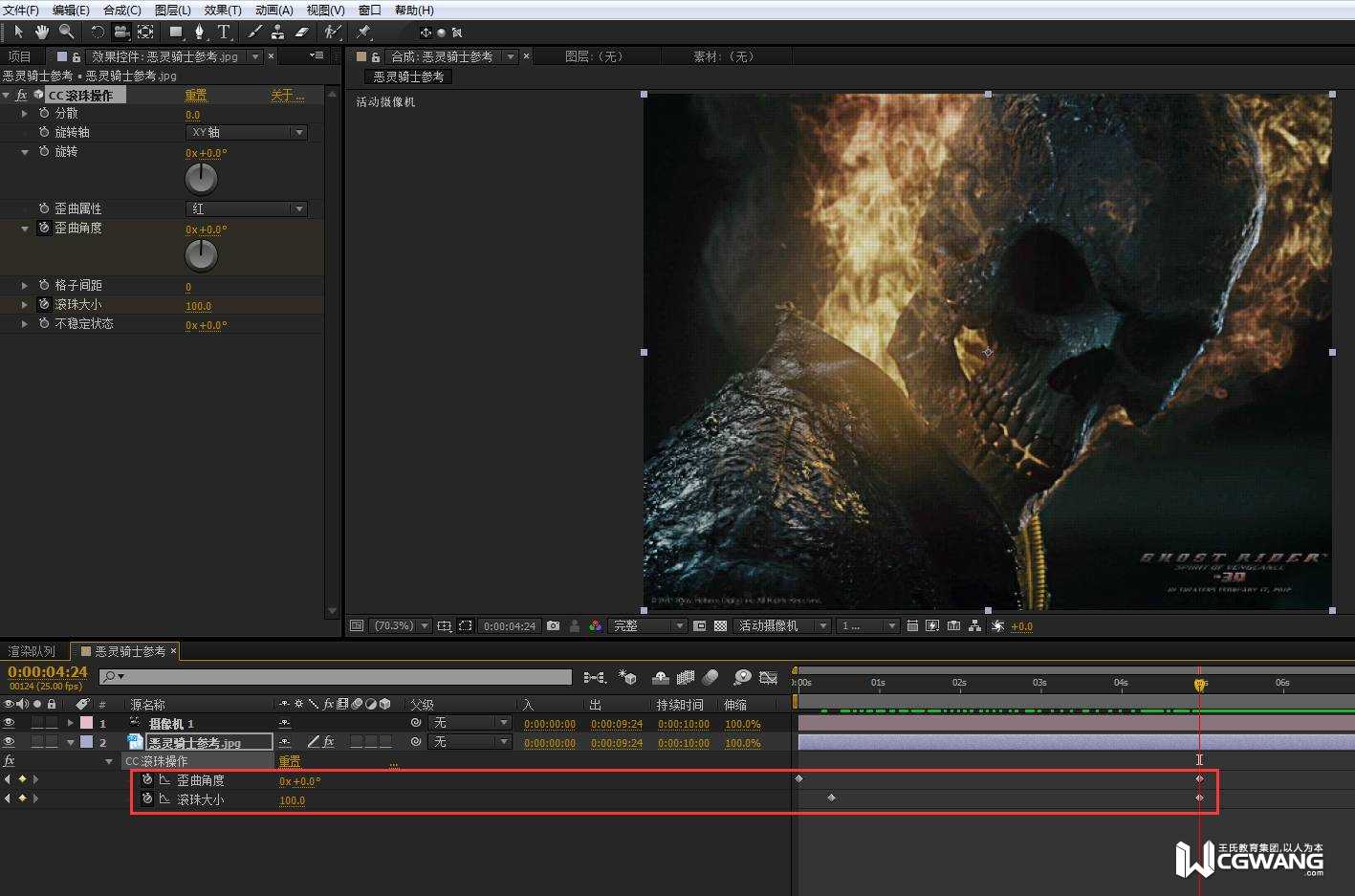This screenshot has width=1355, height=896.
Task: Switch to the 渲染队列 tab
Action: (33, 651)
